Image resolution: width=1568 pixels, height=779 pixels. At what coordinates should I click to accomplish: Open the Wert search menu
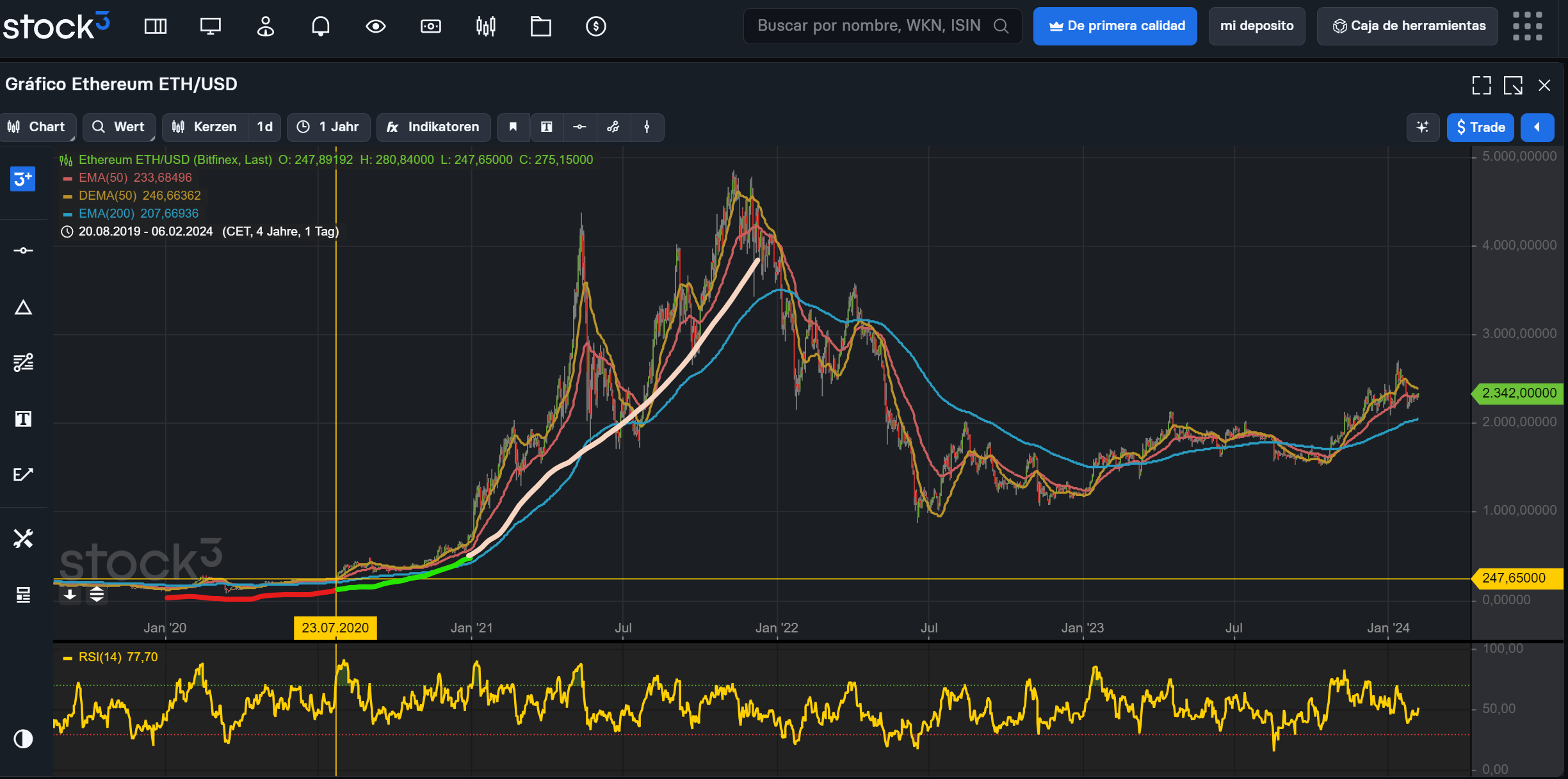119,127
